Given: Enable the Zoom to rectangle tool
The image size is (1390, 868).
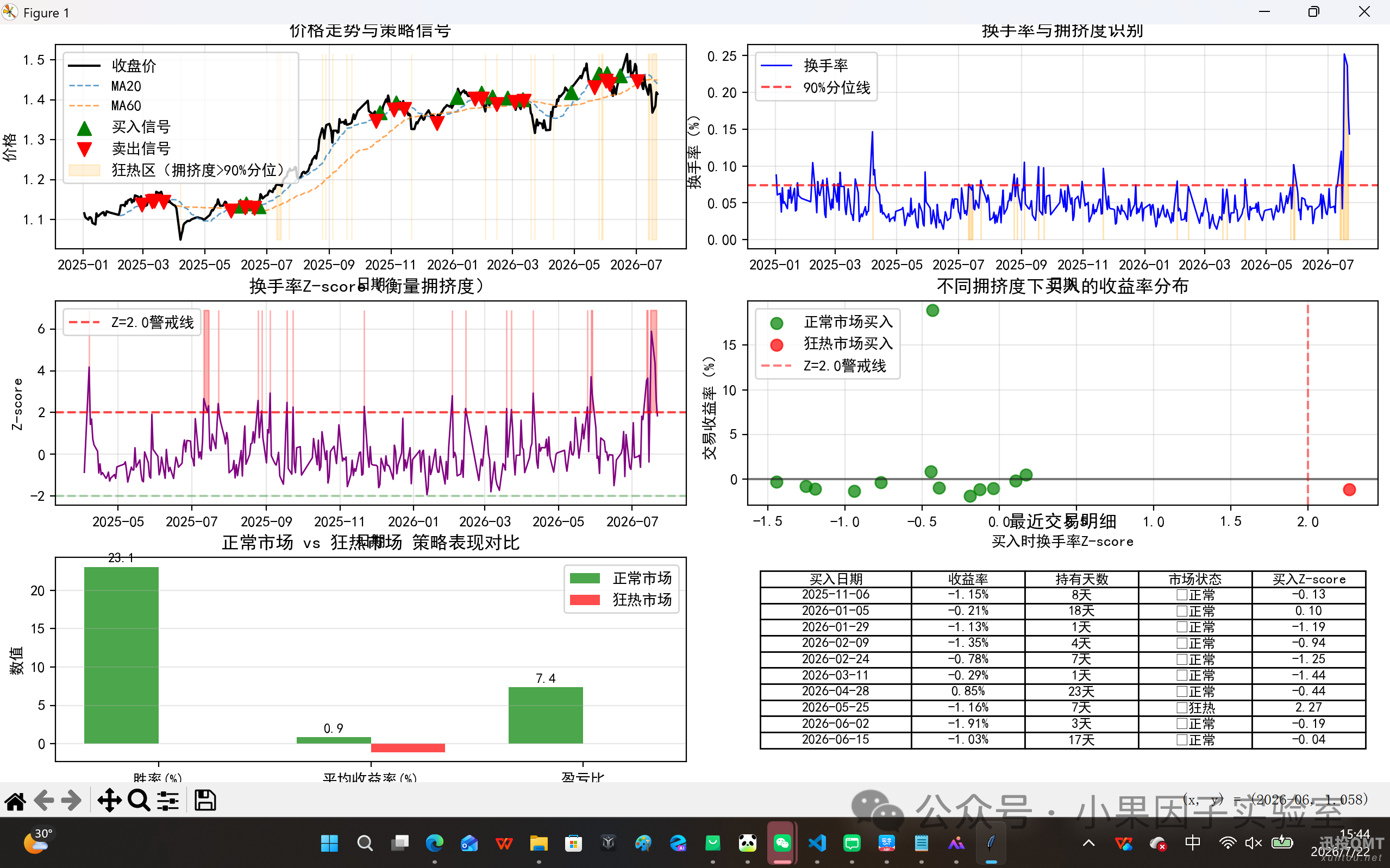Looking at the screenshot, I should 139,800.
